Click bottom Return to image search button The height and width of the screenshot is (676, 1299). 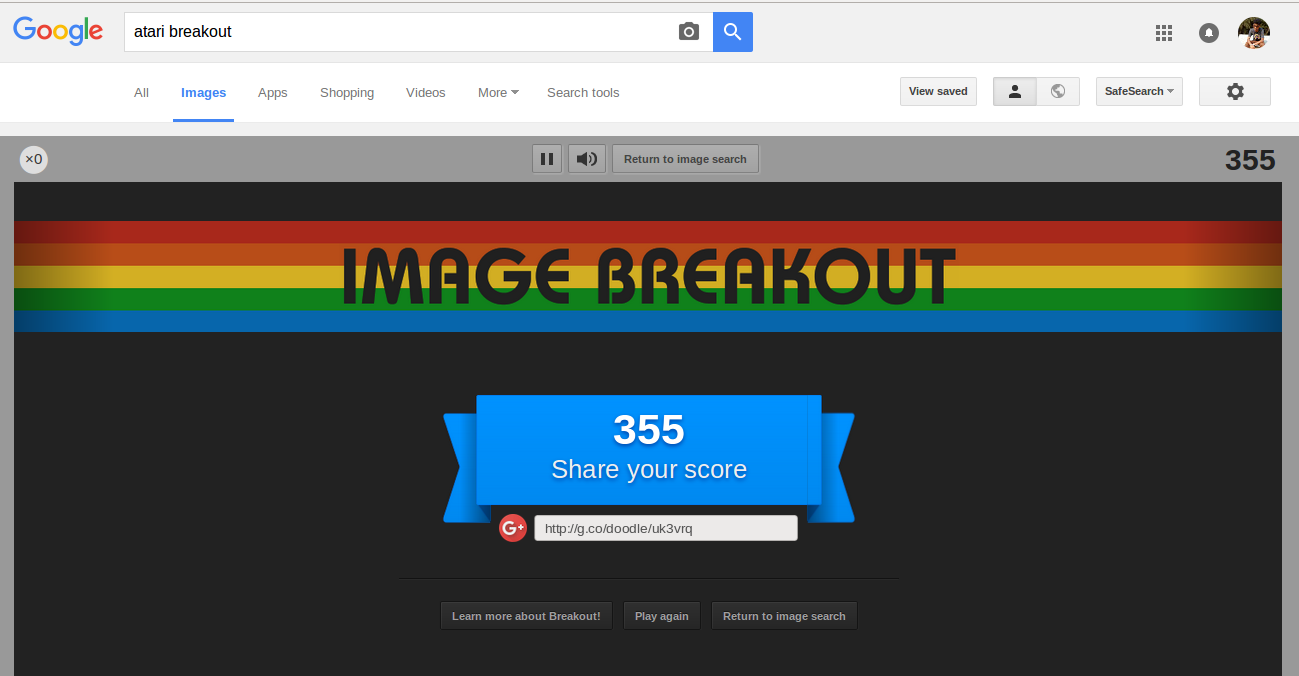click(x=784, y=616)
